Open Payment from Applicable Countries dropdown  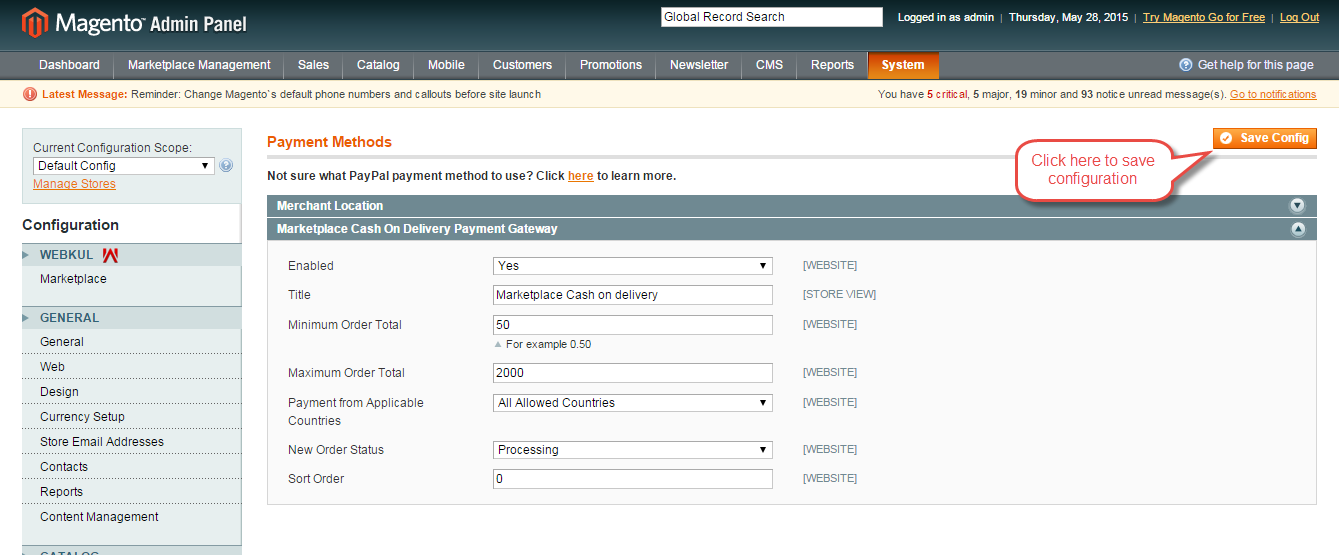(x=633, y=403)
